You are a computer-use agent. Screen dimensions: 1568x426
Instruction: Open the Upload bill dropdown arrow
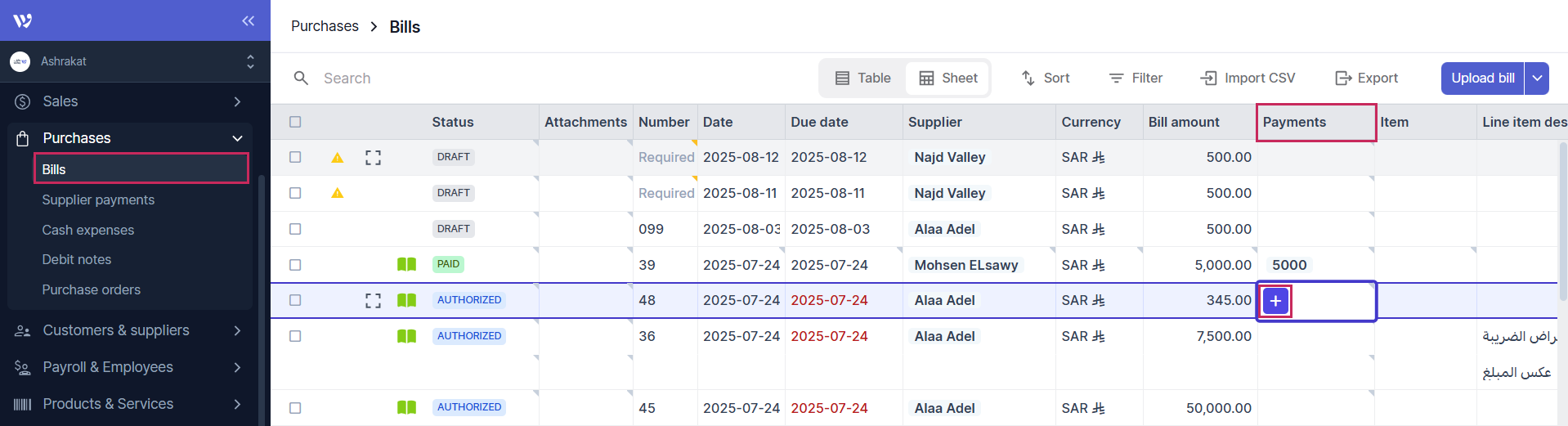1537,78
